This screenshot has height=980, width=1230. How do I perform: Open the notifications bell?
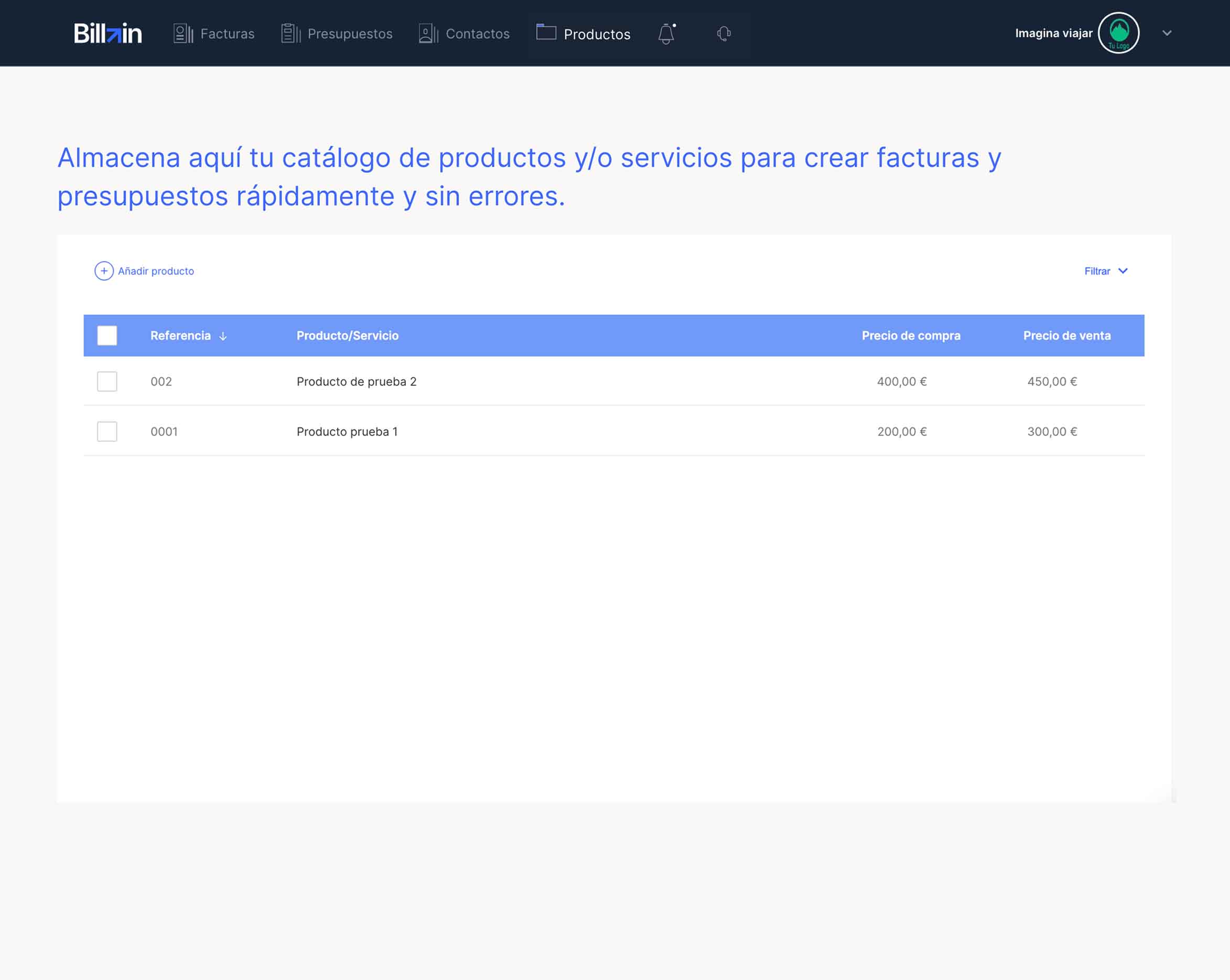pos(666,34)
